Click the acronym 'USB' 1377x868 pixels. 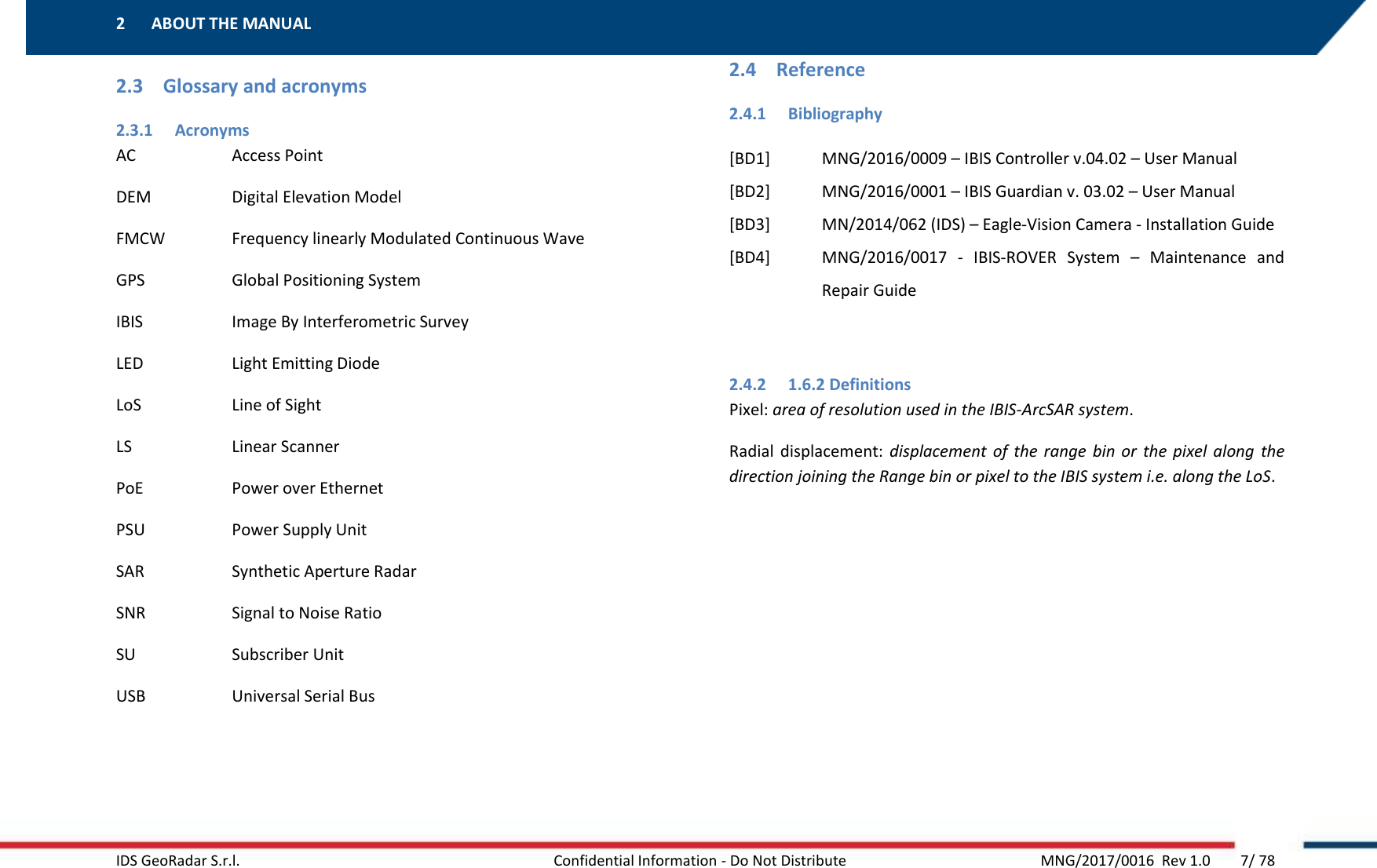[130, 696]
